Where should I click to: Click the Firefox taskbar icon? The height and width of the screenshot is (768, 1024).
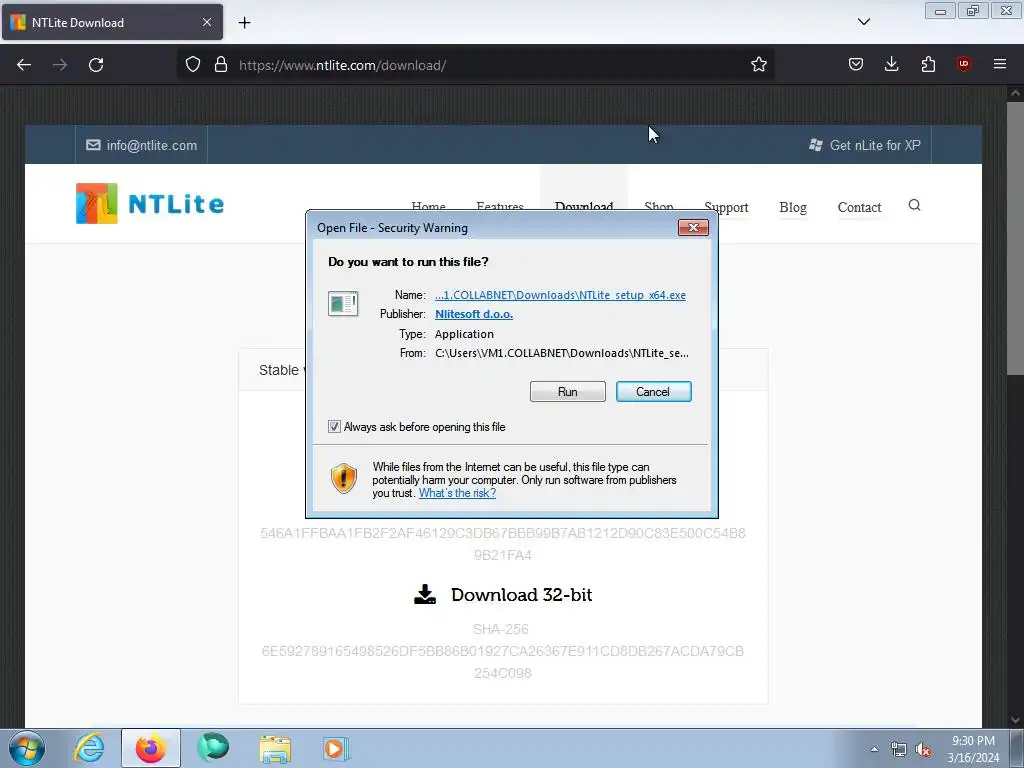pos(151,748)
